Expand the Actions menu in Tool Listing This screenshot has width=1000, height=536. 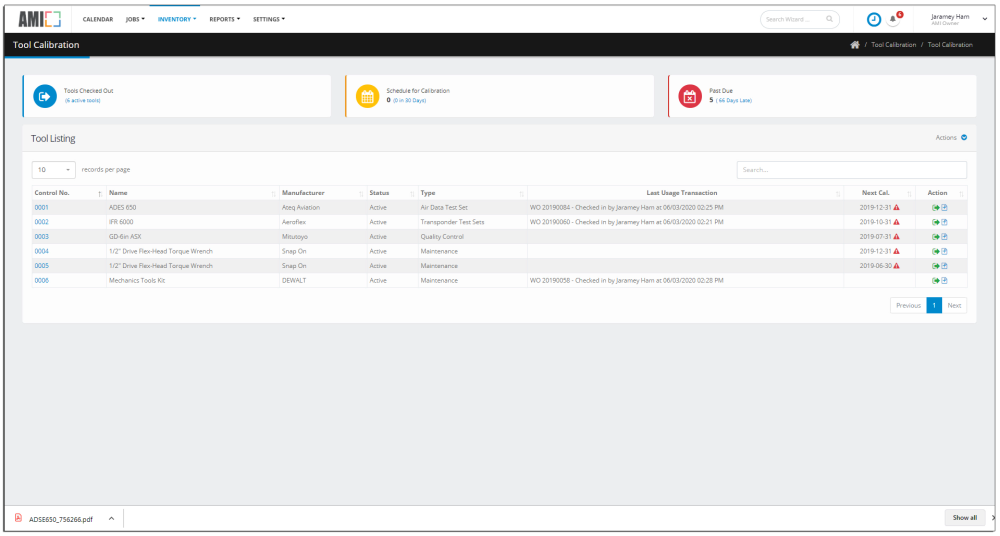[x=951, y=137]
